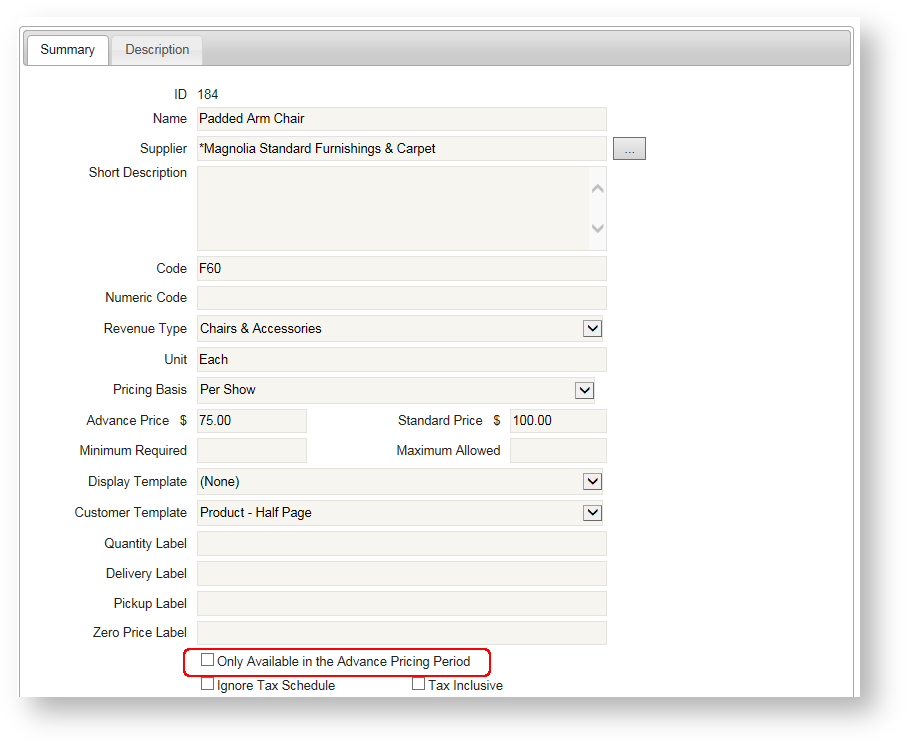Select the Summary tab
908x745 pixels.
(x=67, y=49)
